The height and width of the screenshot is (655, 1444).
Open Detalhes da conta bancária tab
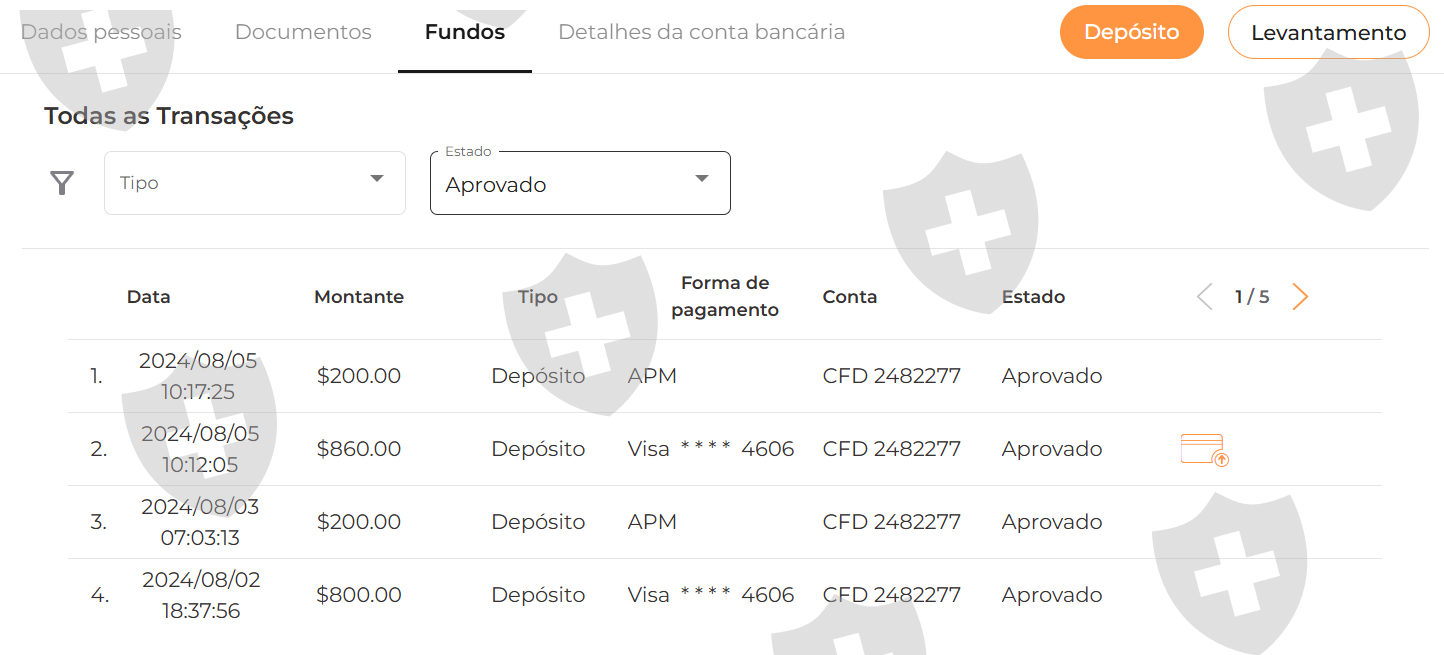point(701,32)
